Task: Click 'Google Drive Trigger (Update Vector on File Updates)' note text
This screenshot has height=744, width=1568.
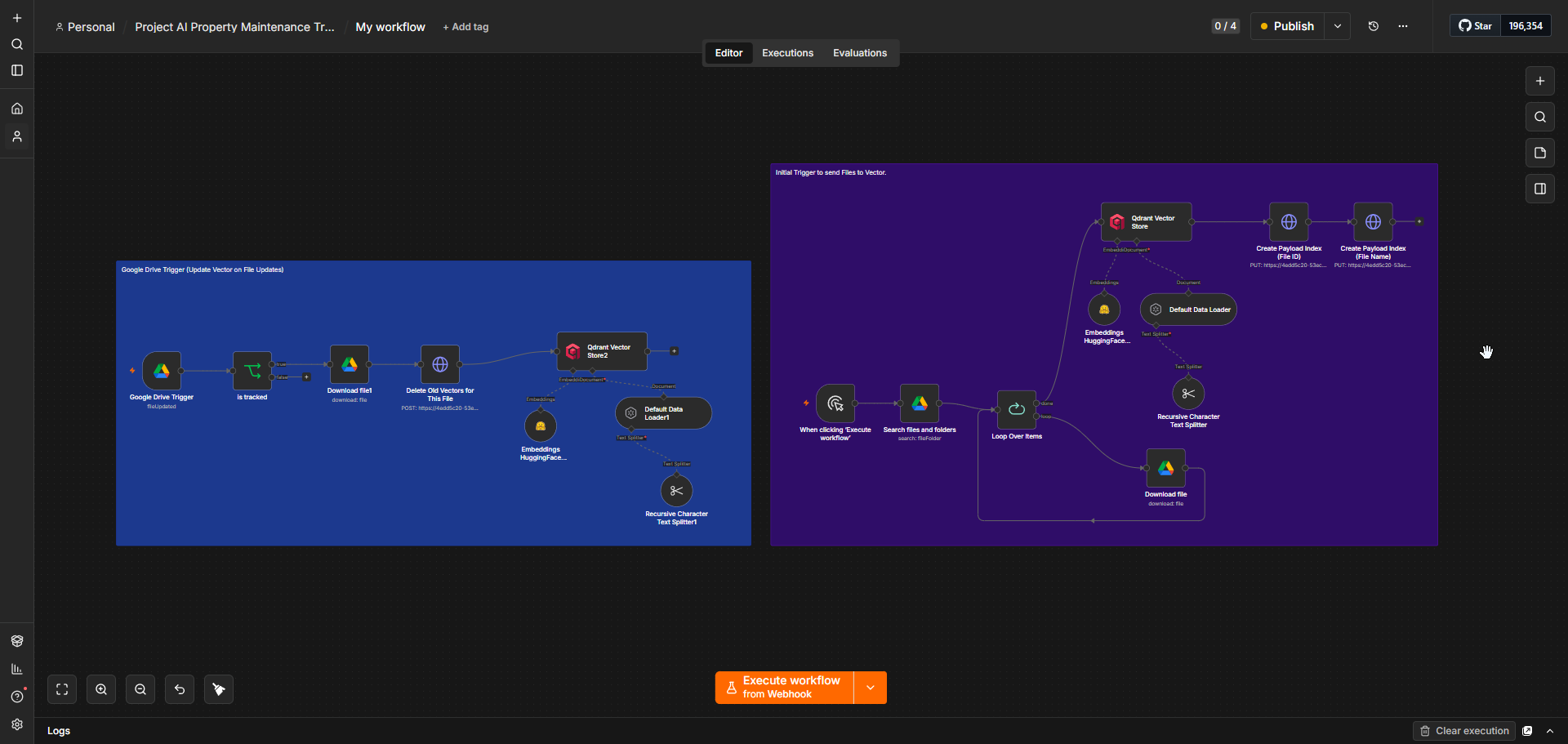Action: pyautogui.click(x=203, y=270)
